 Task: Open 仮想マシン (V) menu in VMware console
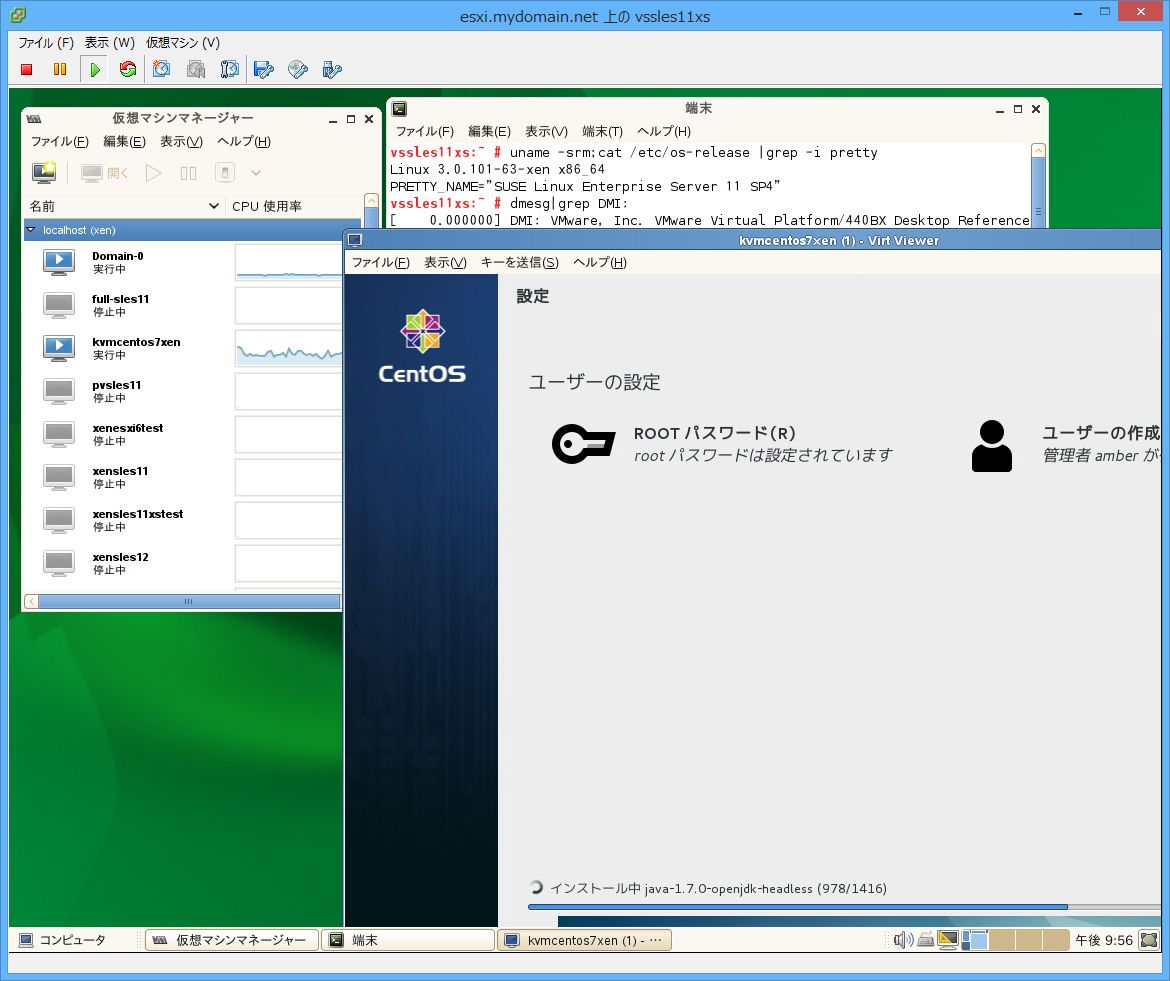[x=183, y=43]
